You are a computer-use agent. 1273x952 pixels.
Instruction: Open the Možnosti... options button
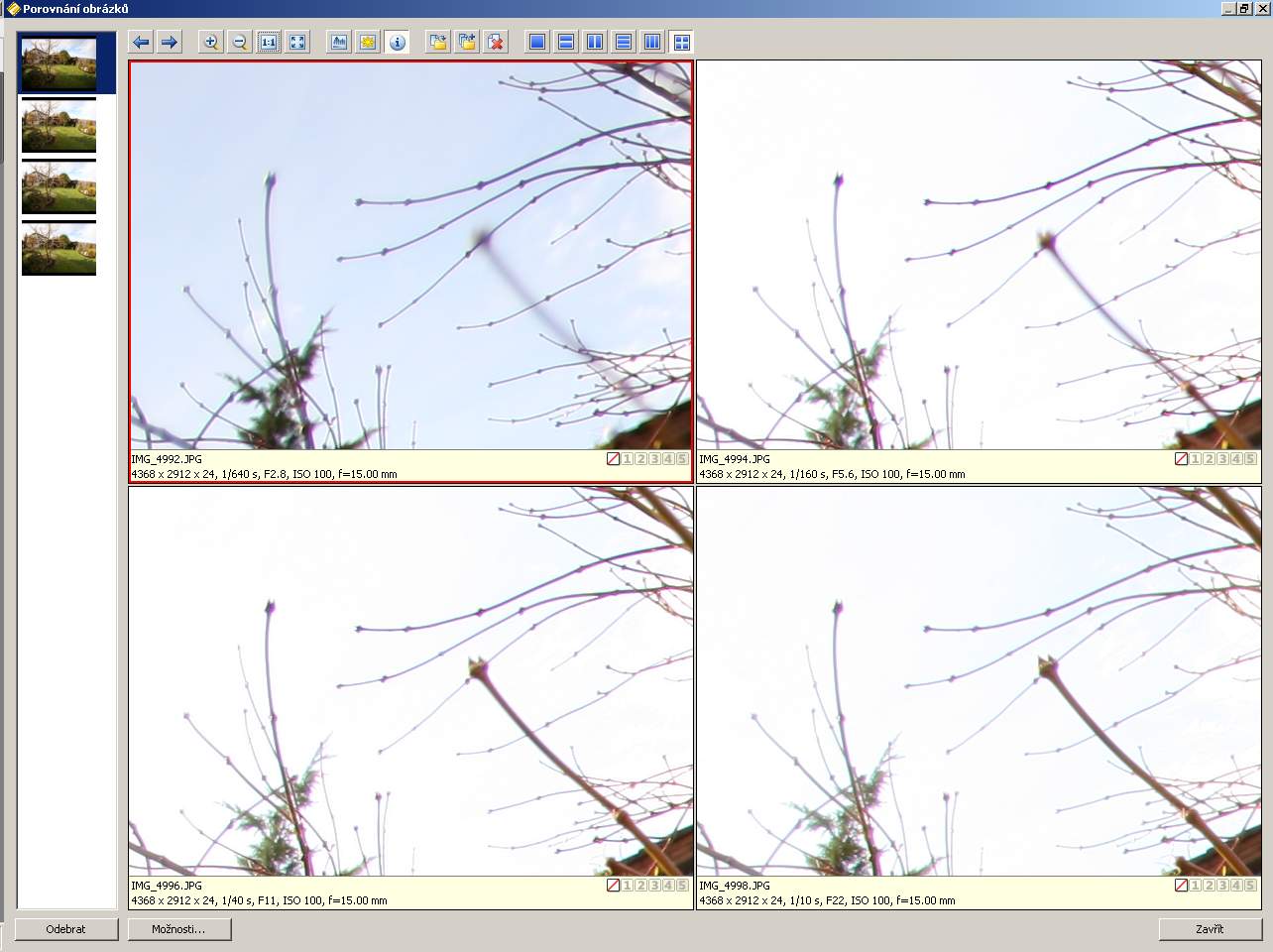click(179, 929)
